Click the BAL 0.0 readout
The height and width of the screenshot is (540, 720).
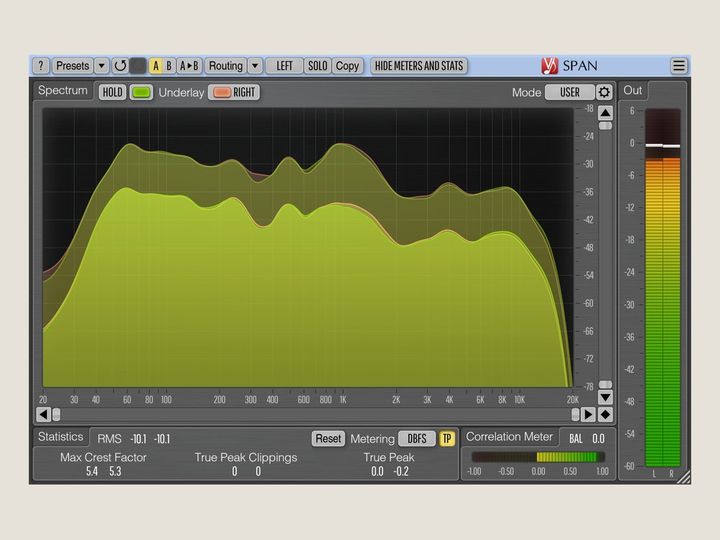(587, 439)
